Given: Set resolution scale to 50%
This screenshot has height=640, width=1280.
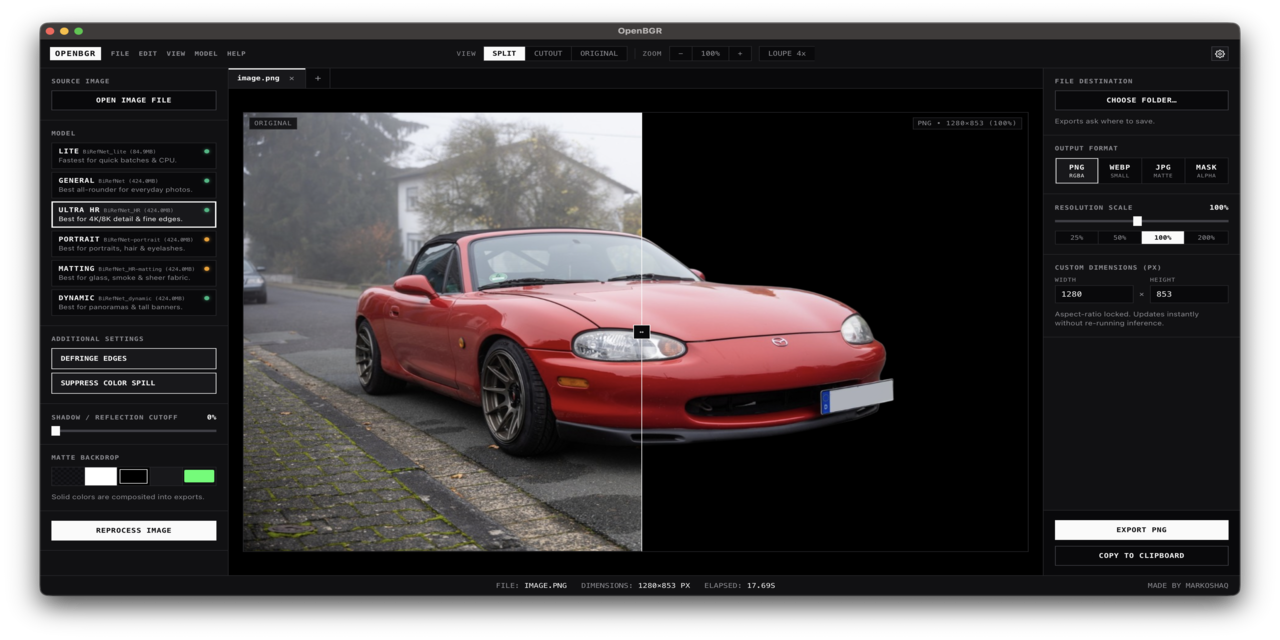Looking at the screenshot, I should tap(1120, 238).
